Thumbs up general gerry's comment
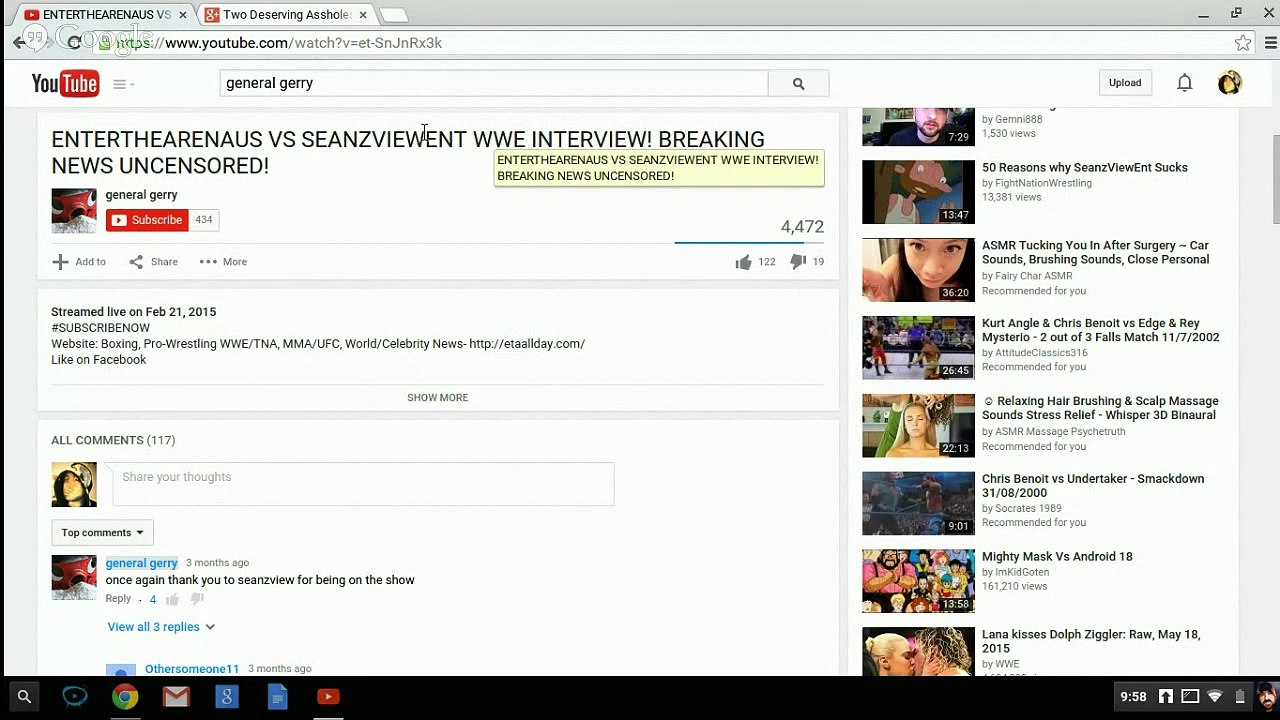The width and height of the screenshot is (1280, 720). coord(172,599)
